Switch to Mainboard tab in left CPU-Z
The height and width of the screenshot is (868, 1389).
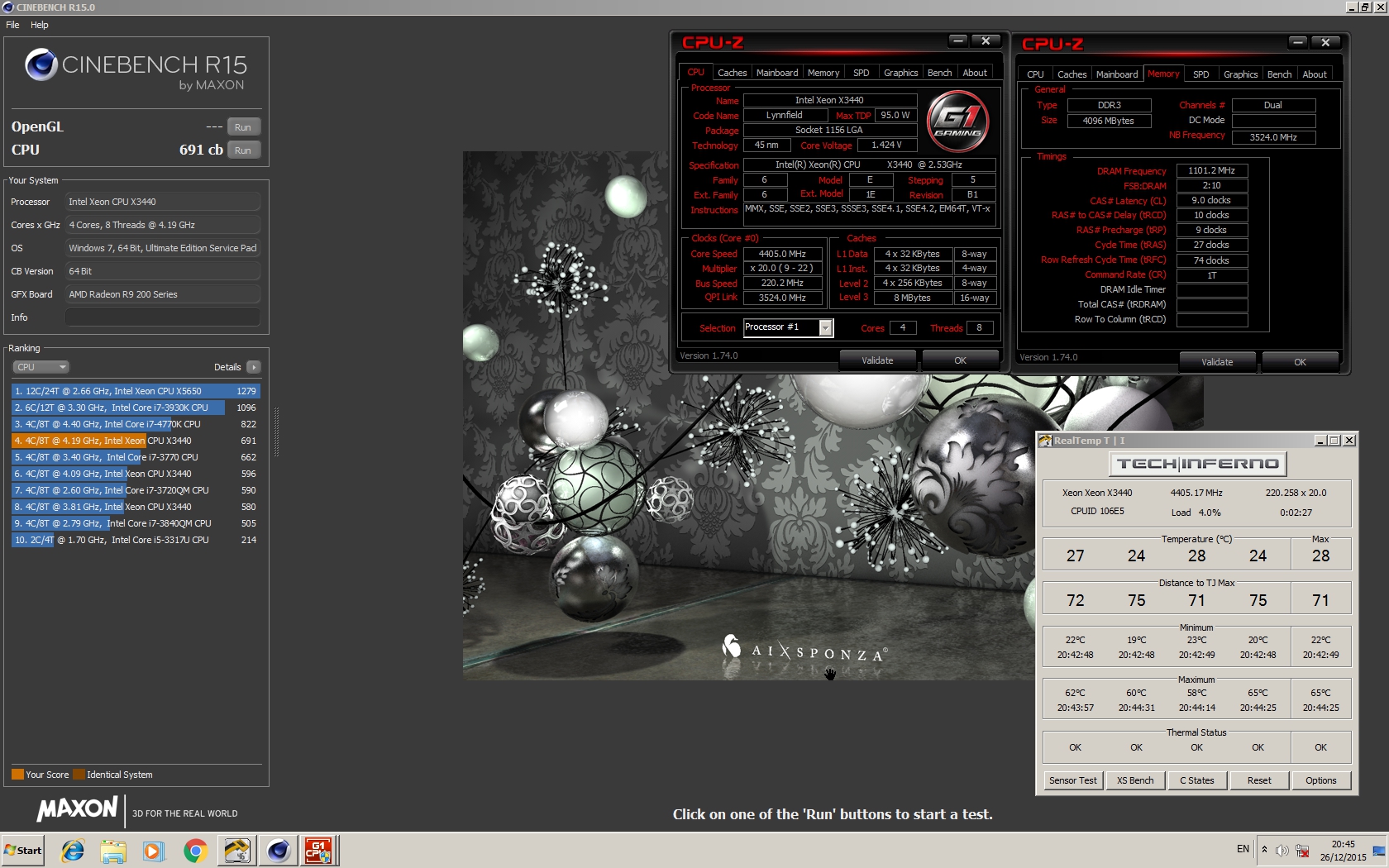pos(777,73)
